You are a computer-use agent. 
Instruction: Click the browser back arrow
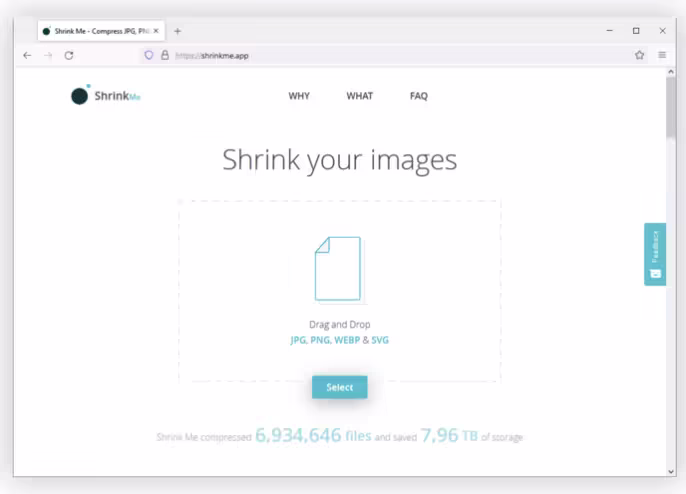27,55
